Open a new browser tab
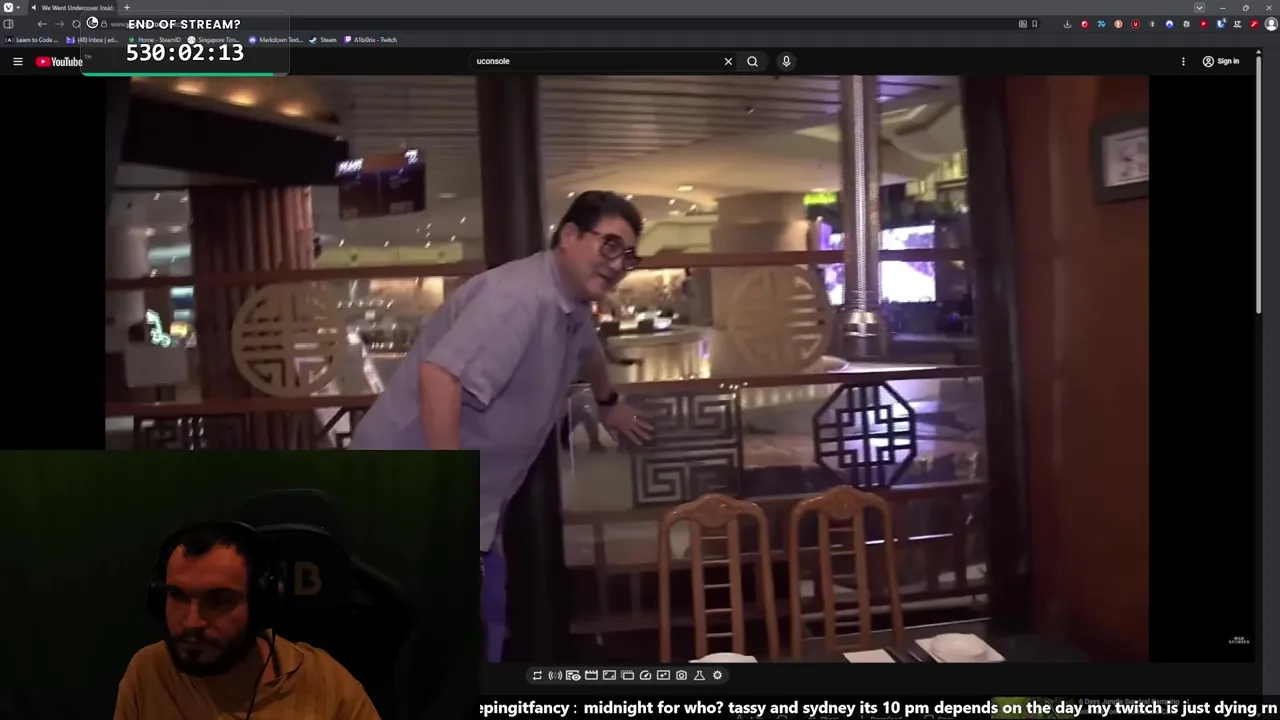The width and height of the screenshot is (1280, 720). [127, 7]
